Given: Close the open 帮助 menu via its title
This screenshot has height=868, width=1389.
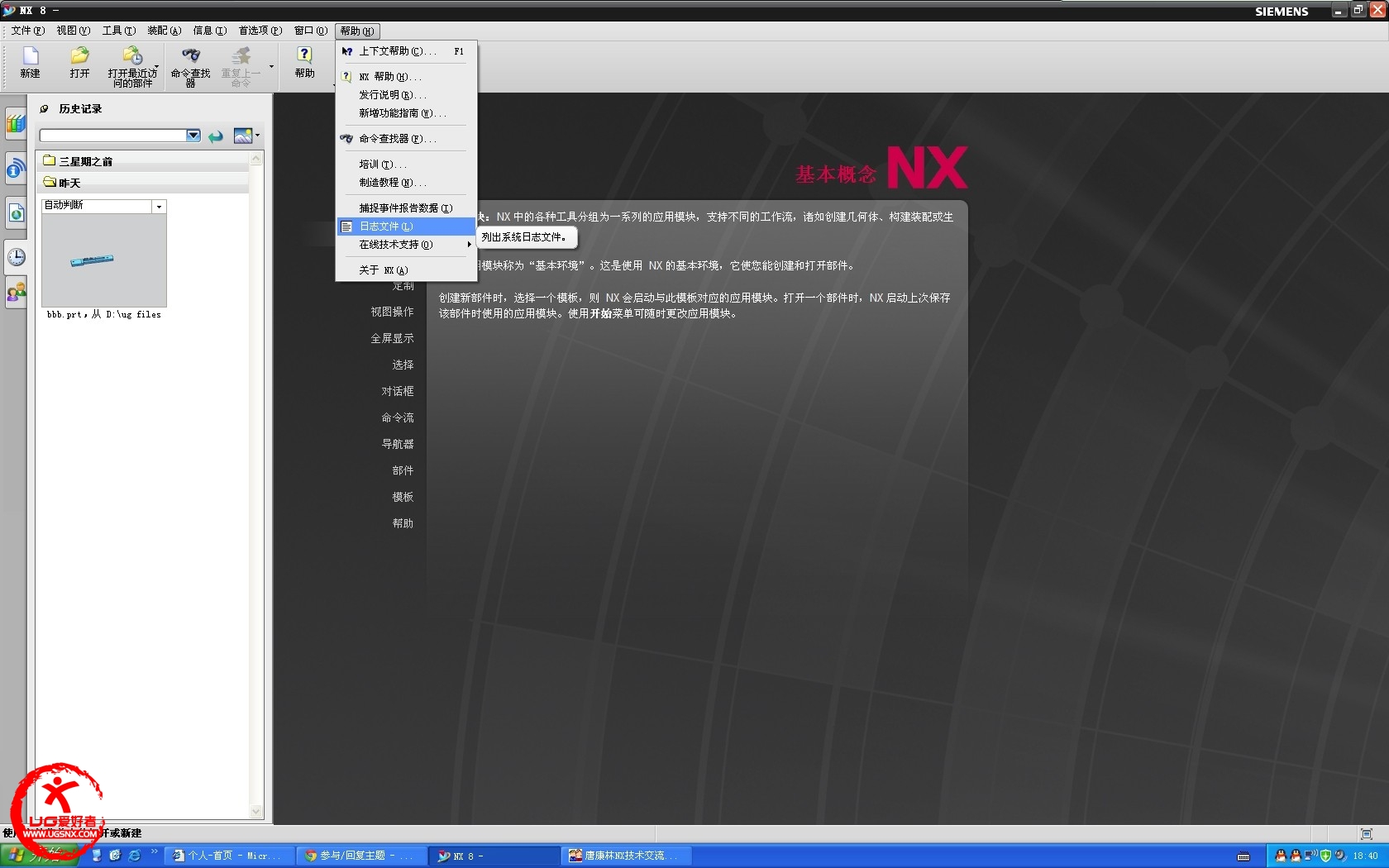Looking at the screenshot, I should (x=357, y=31).
